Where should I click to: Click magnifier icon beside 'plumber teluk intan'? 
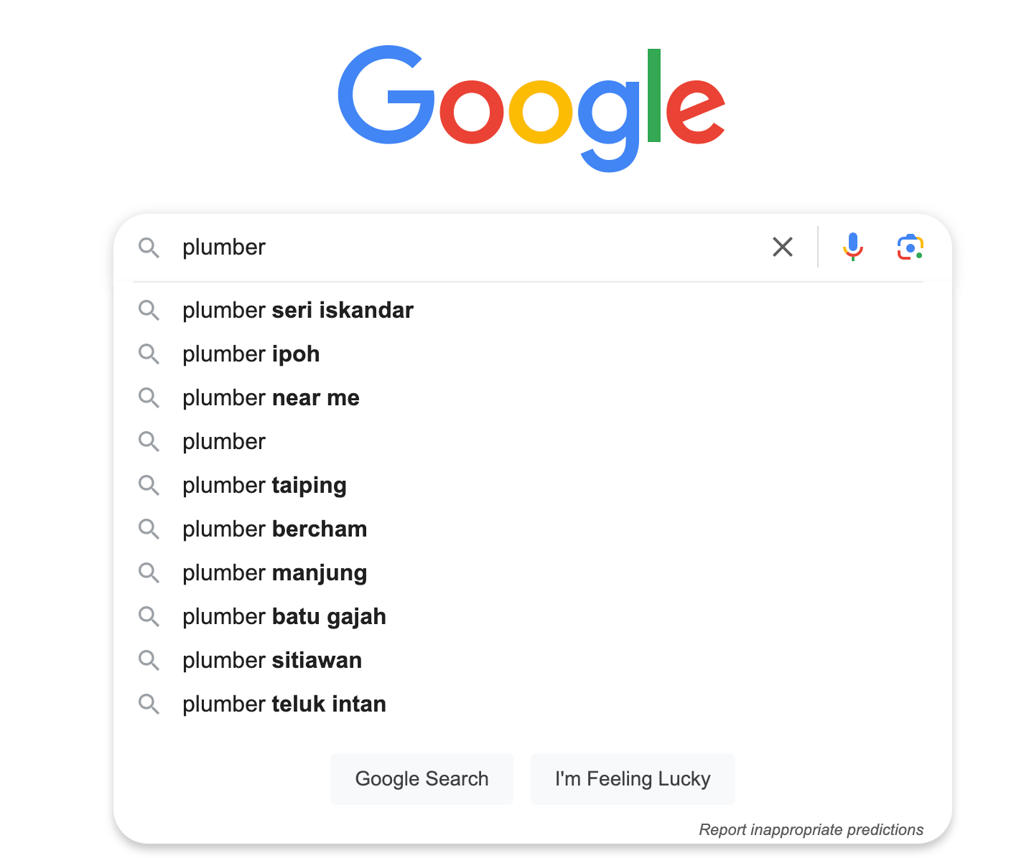pos(149,705)
